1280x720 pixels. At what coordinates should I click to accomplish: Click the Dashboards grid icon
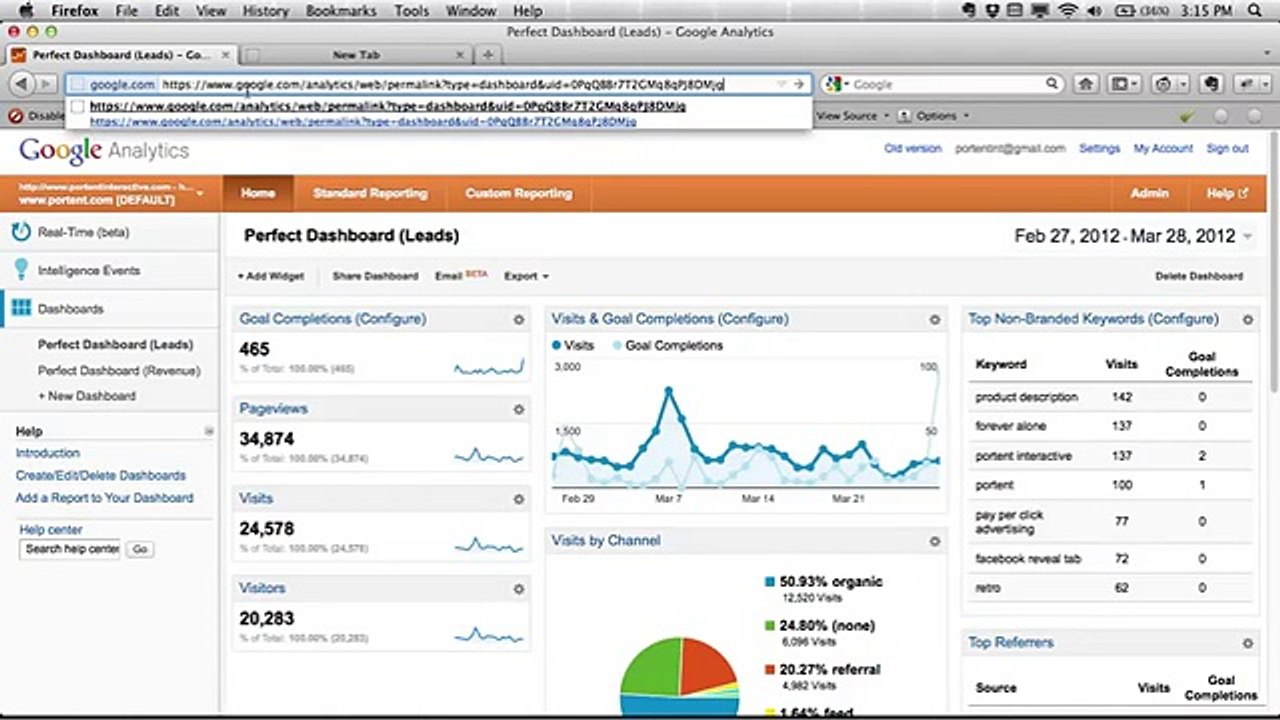click(x=21, y=309)
